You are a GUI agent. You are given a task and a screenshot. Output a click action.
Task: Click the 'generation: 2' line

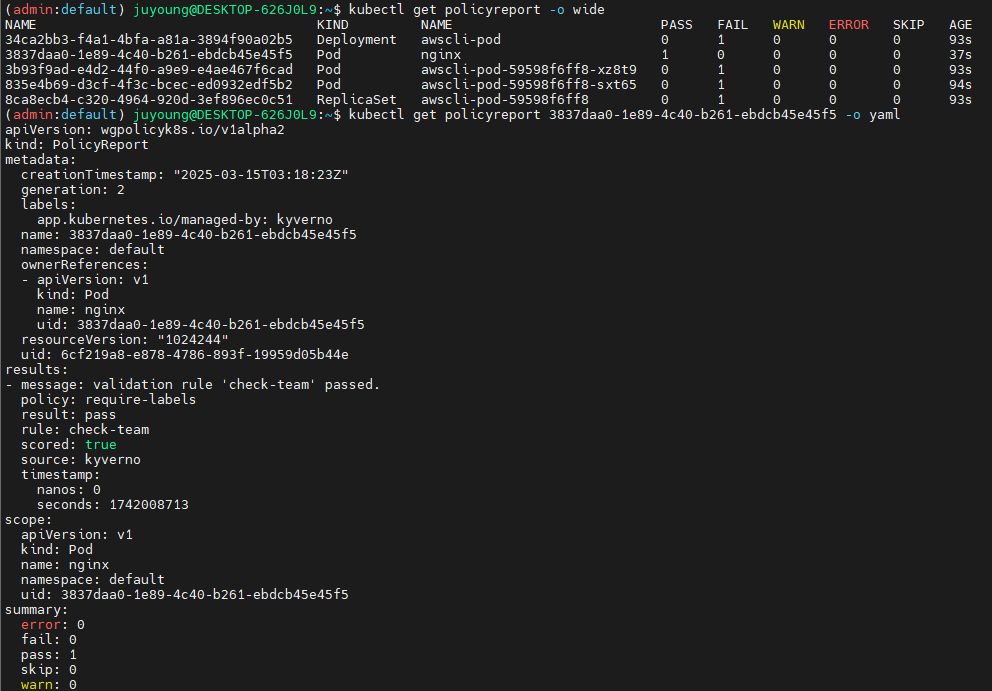[x=73, y=190]
